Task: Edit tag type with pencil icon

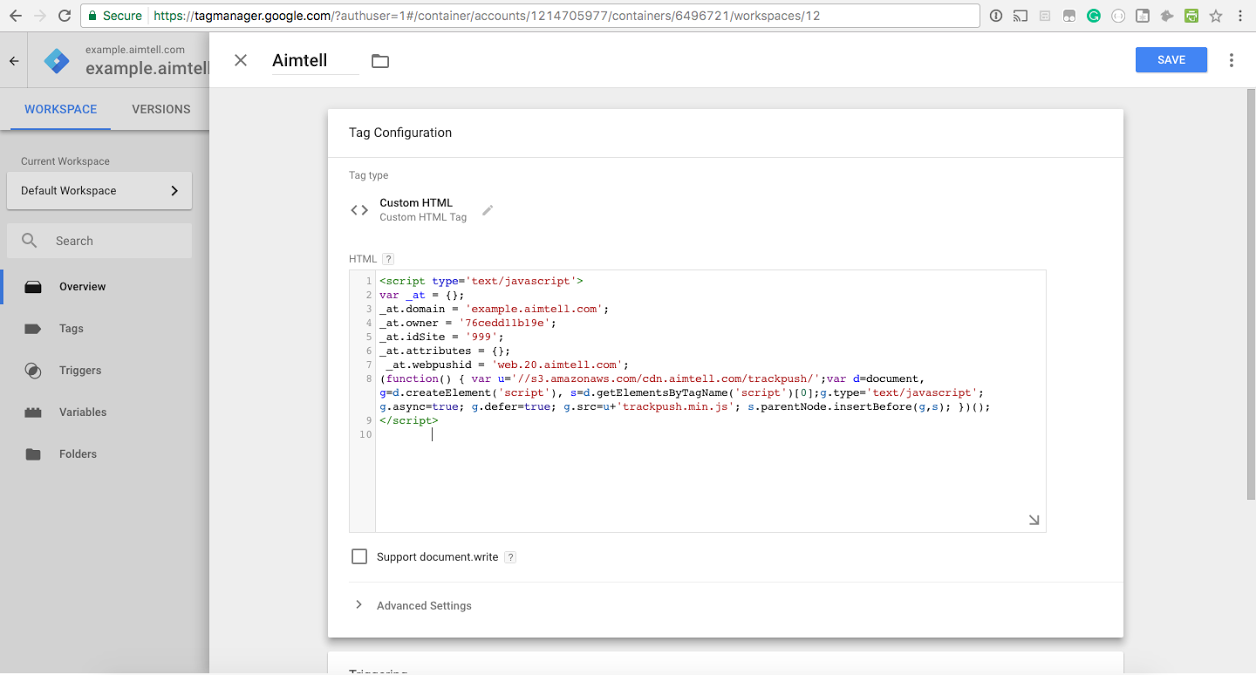Action: (x=488, y=210)
